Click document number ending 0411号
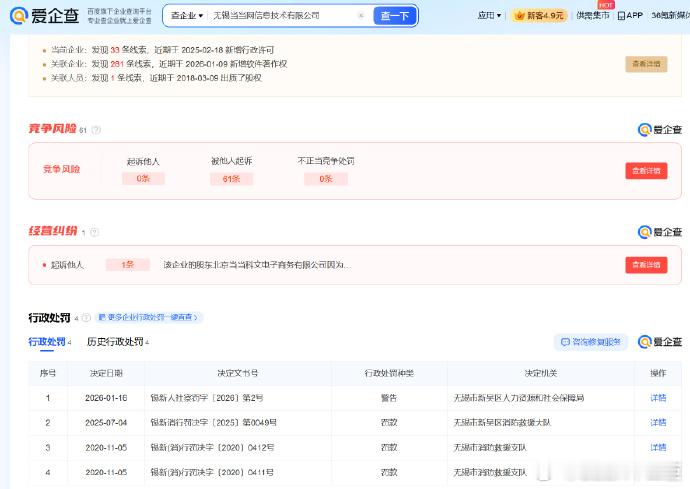This screenshot has width=690, height=489. (212, 472)
